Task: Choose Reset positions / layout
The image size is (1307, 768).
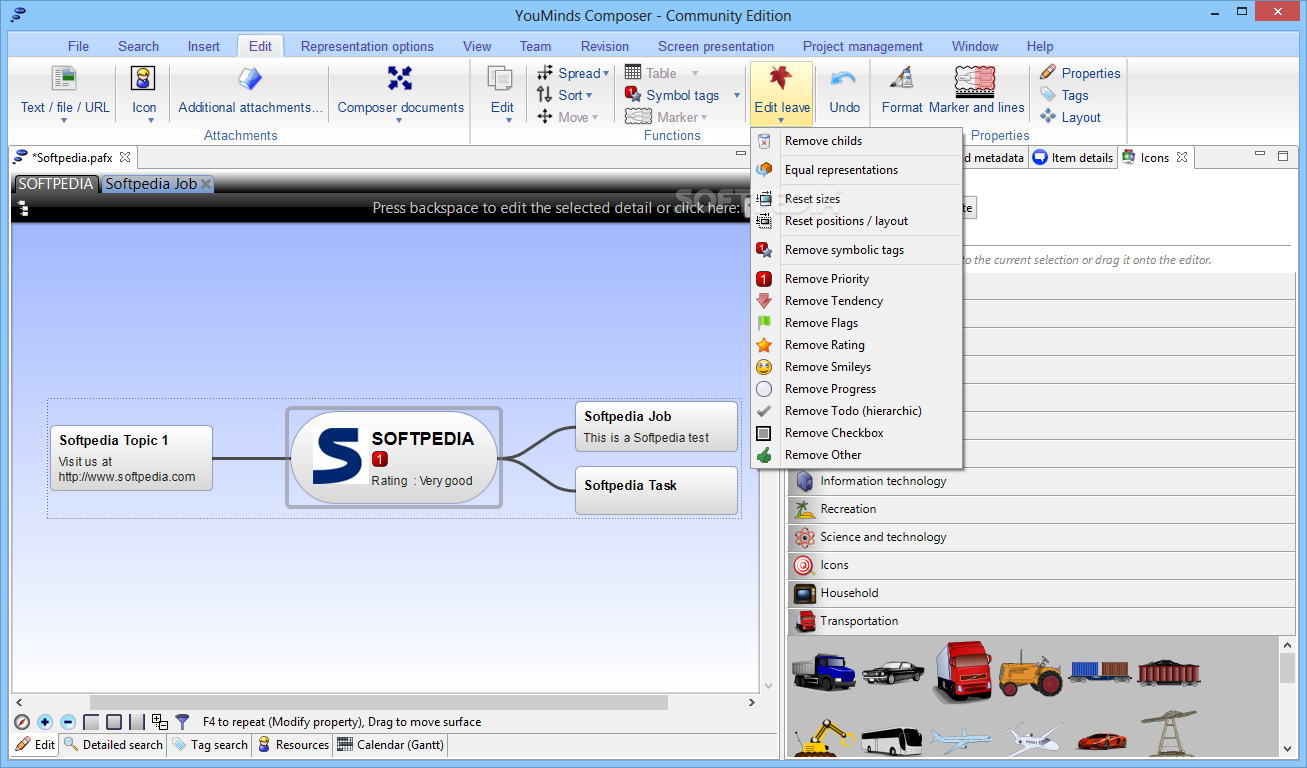Action: point(856,221)
